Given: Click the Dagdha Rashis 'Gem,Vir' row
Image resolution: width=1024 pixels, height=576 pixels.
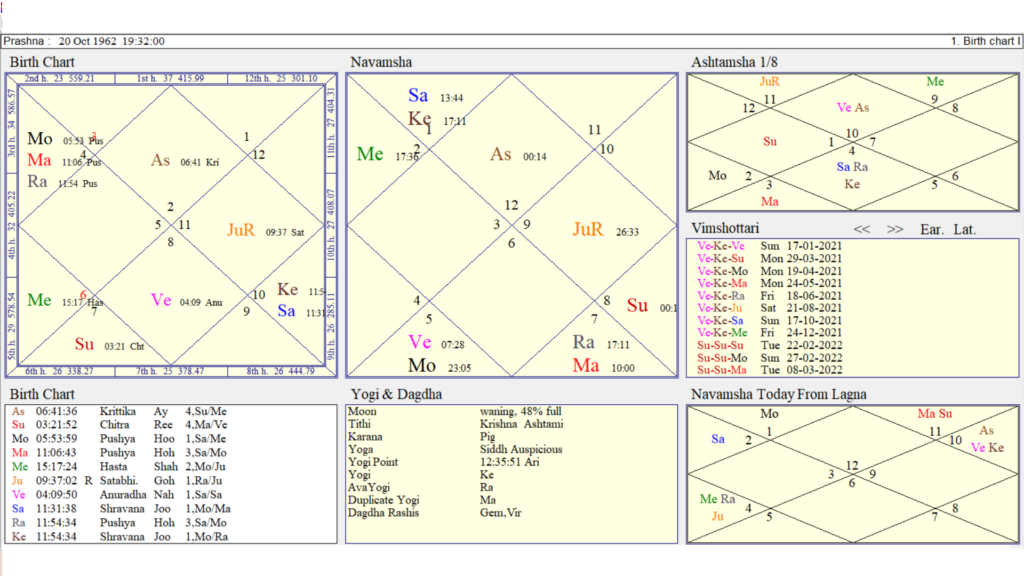Looking at the screenshot, I should [435, 513].
